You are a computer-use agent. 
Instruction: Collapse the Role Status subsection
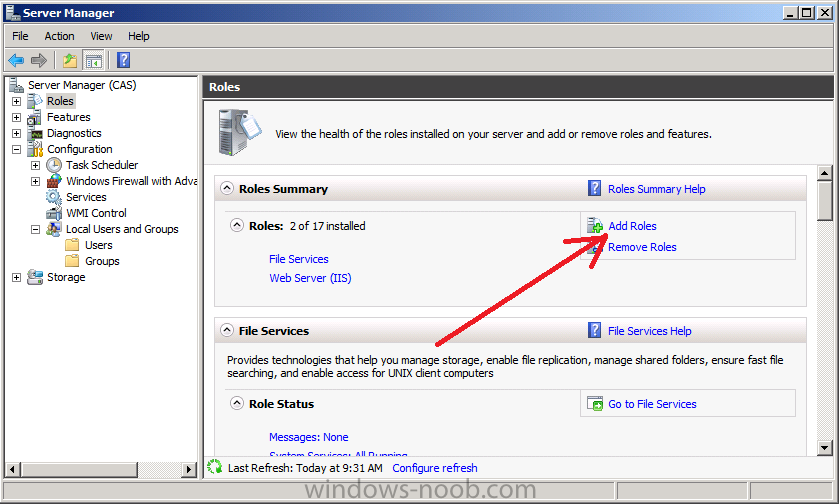pos(237,403)
